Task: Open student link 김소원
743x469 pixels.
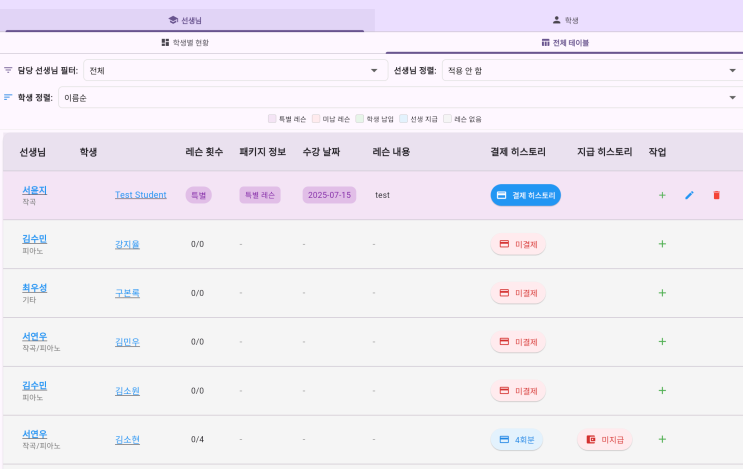Action: click(127, 391)
